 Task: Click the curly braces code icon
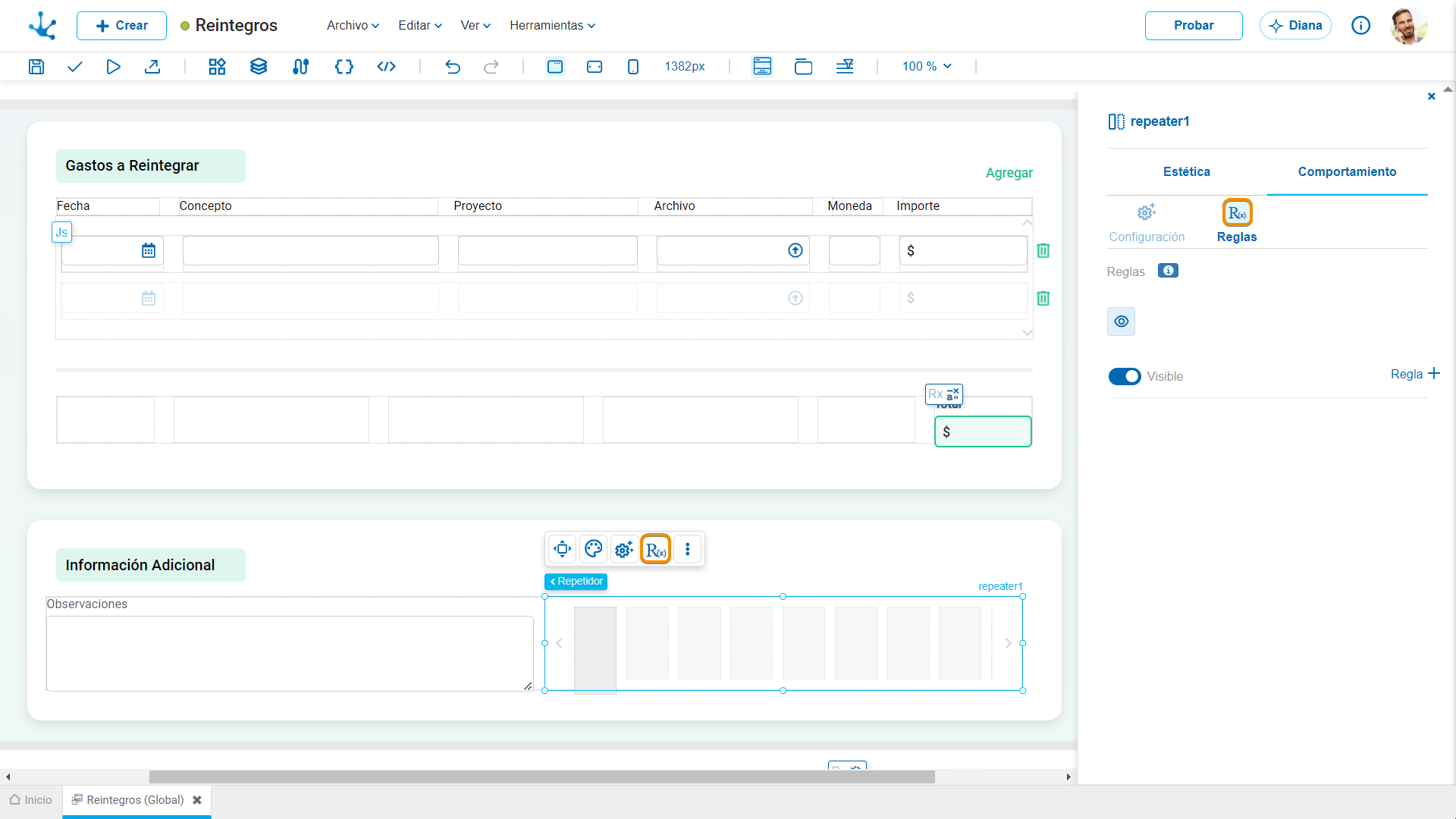[x=344, y=67]
